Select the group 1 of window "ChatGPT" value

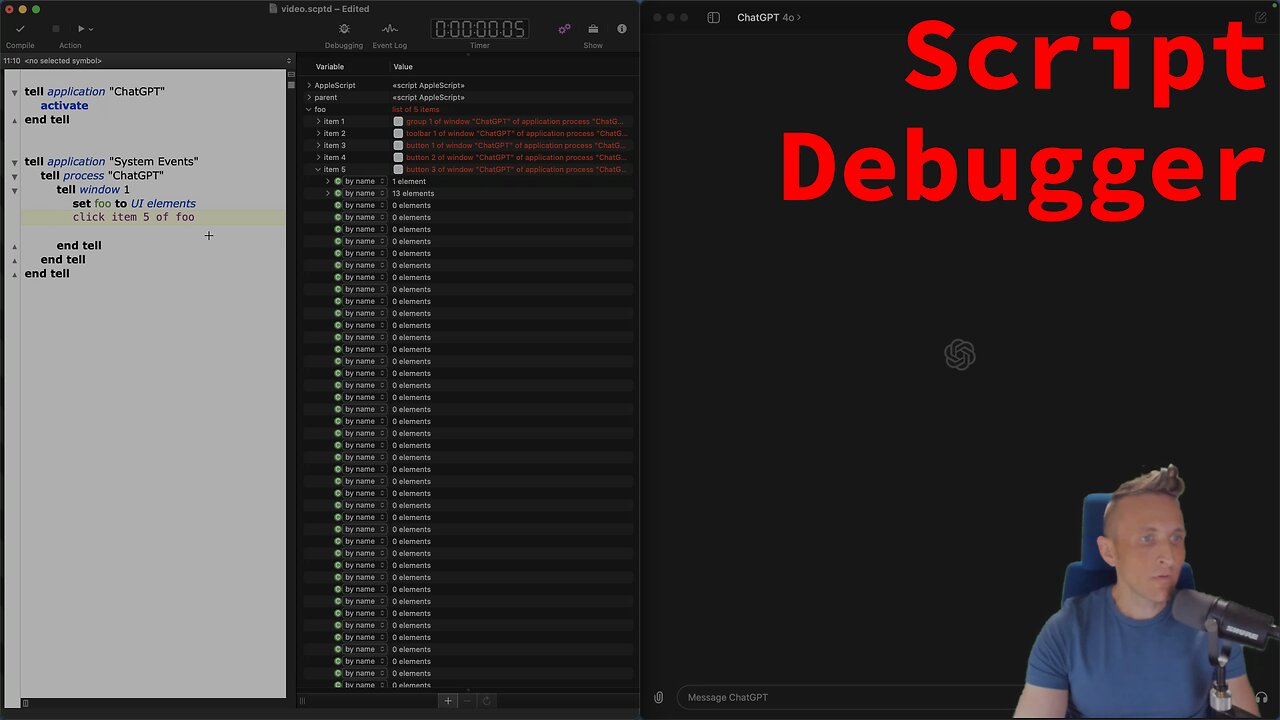click(x=516, y=121)
